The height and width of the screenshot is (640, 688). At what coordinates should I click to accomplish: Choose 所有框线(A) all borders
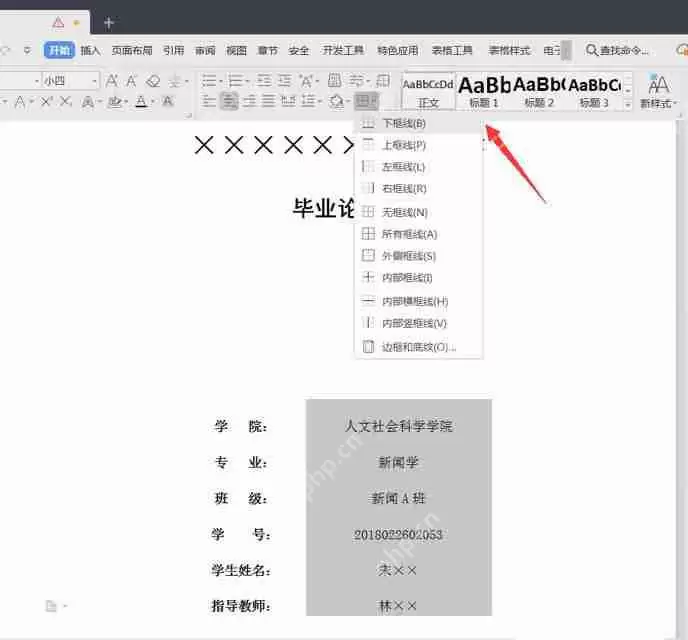point(419,234)
